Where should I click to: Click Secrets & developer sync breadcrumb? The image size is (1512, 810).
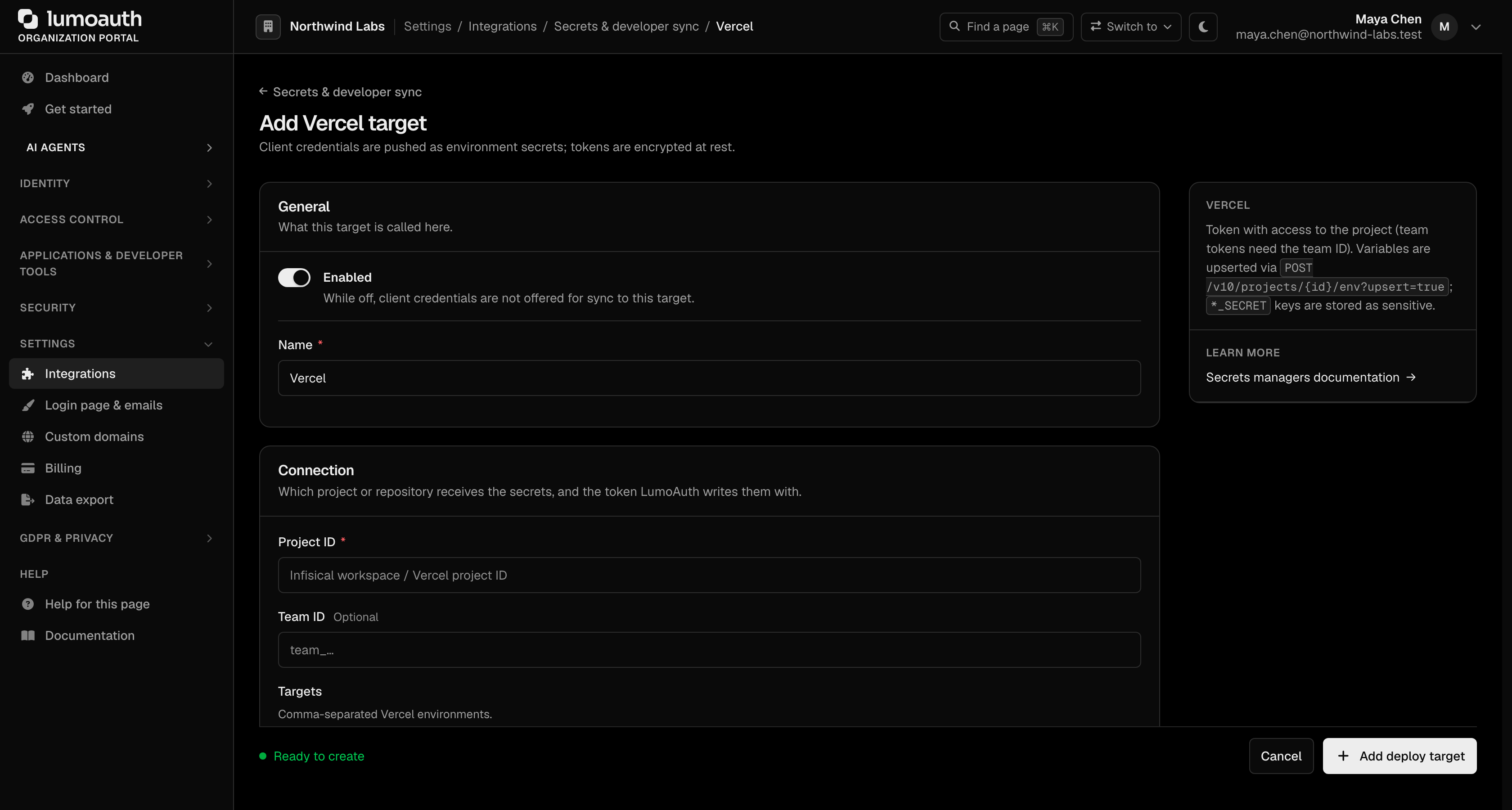pos(626,27)
